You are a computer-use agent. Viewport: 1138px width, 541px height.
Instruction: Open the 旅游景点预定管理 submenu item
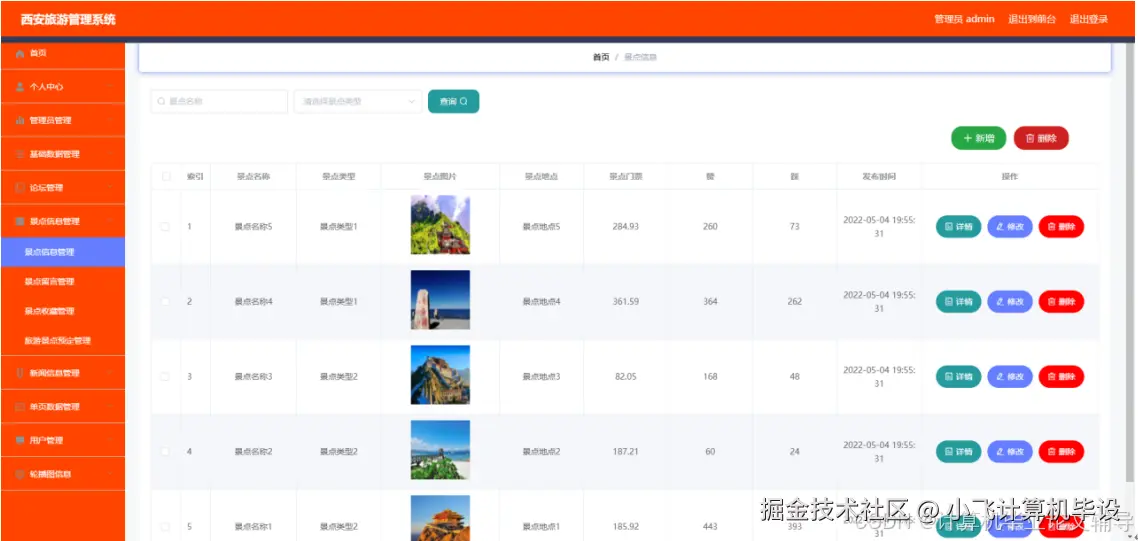(62, 341)
